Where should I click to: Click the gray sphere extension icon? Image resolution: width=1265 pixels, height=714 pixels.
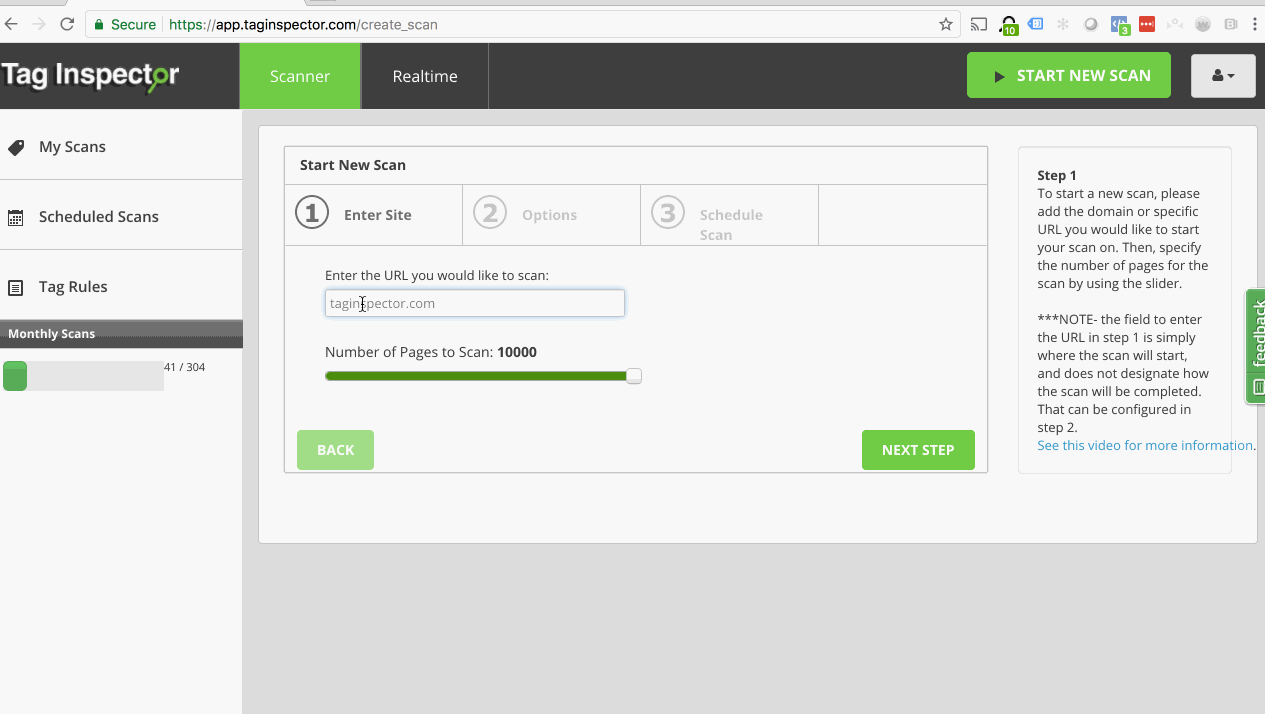coord(1092,24)
